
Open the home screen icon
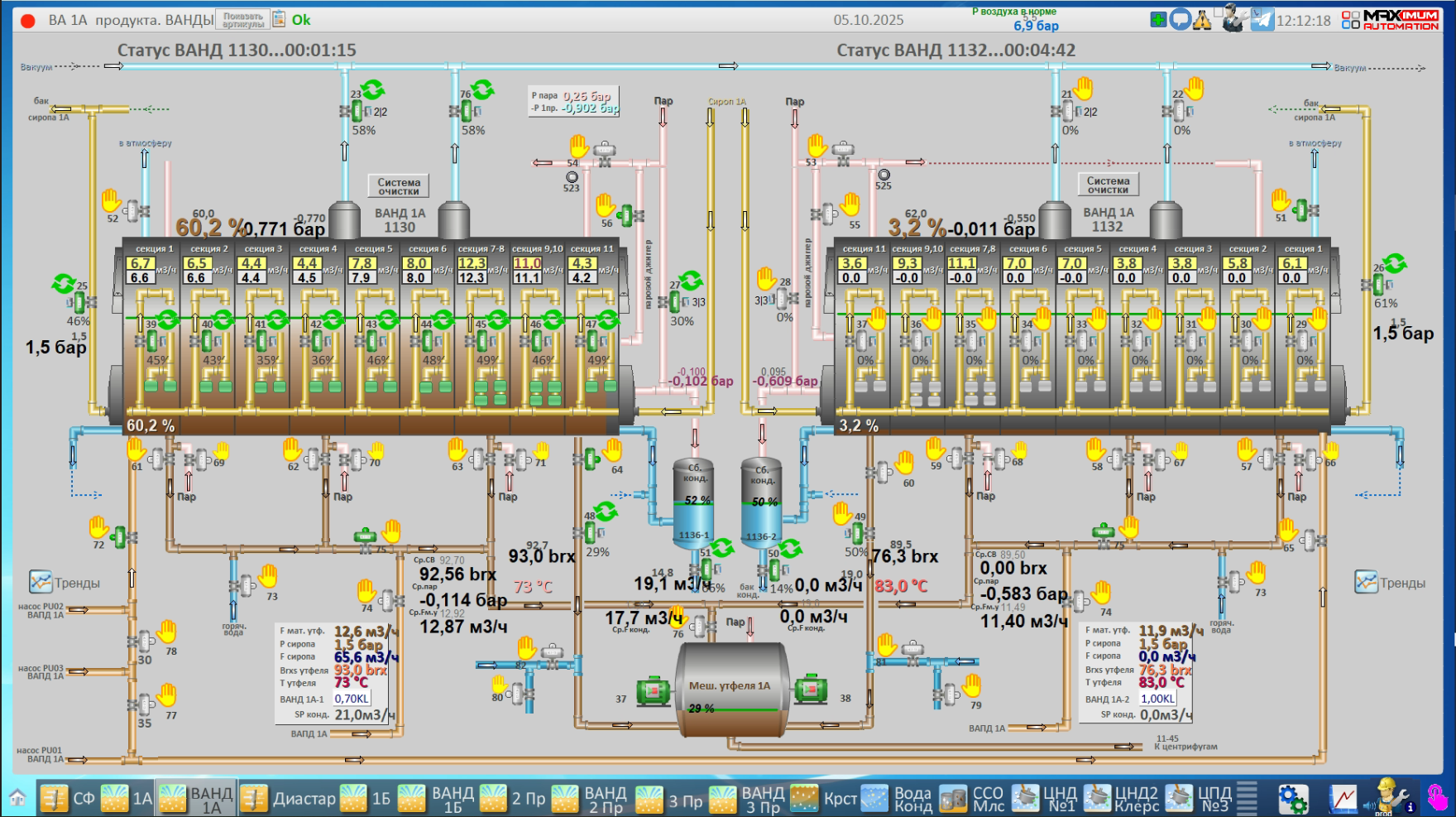coord(17,799)
